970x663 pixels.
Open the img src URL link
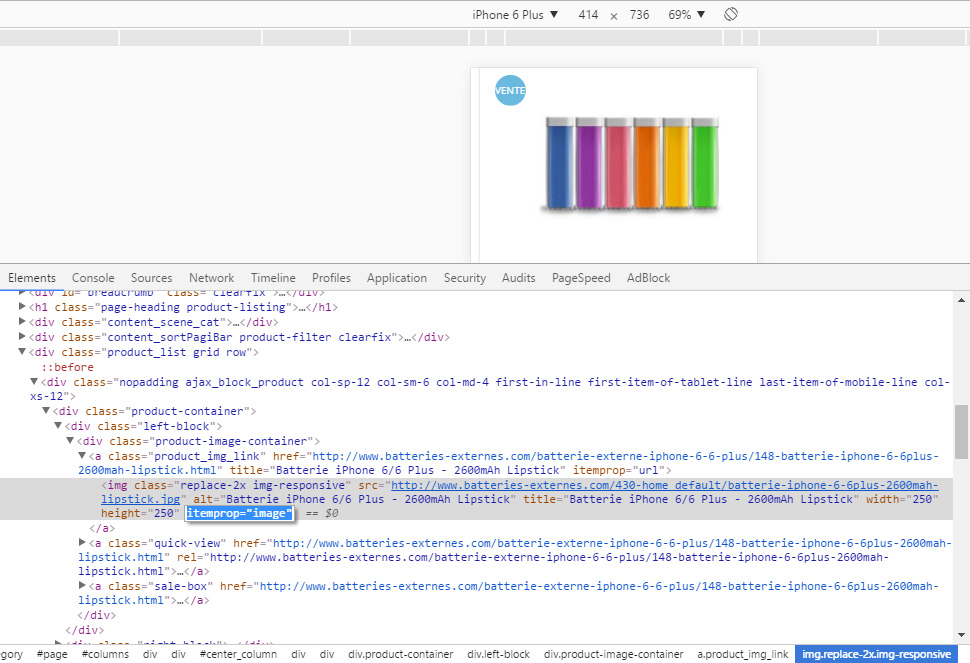point(520,492)
